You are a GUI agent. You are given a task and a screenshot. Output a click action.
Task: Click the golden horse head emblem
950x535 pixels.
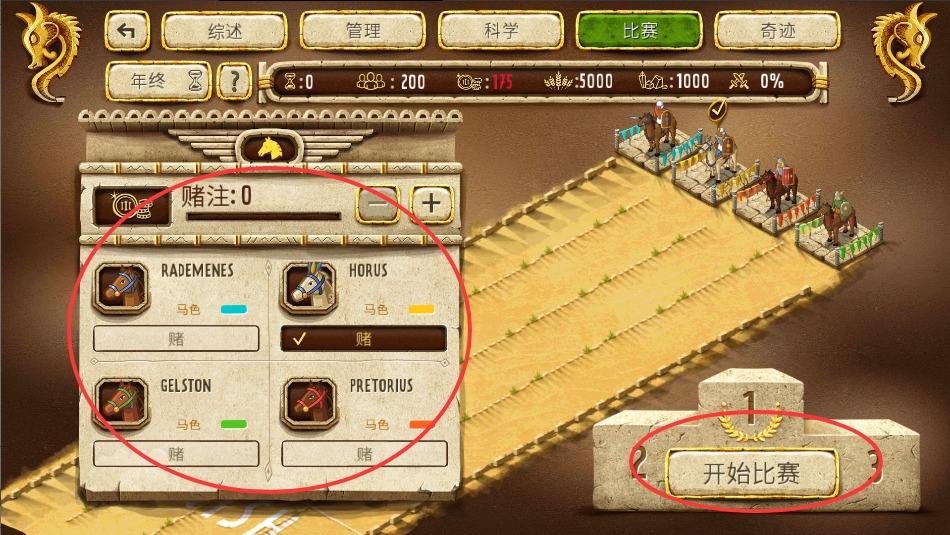click(x=270, y=148)
